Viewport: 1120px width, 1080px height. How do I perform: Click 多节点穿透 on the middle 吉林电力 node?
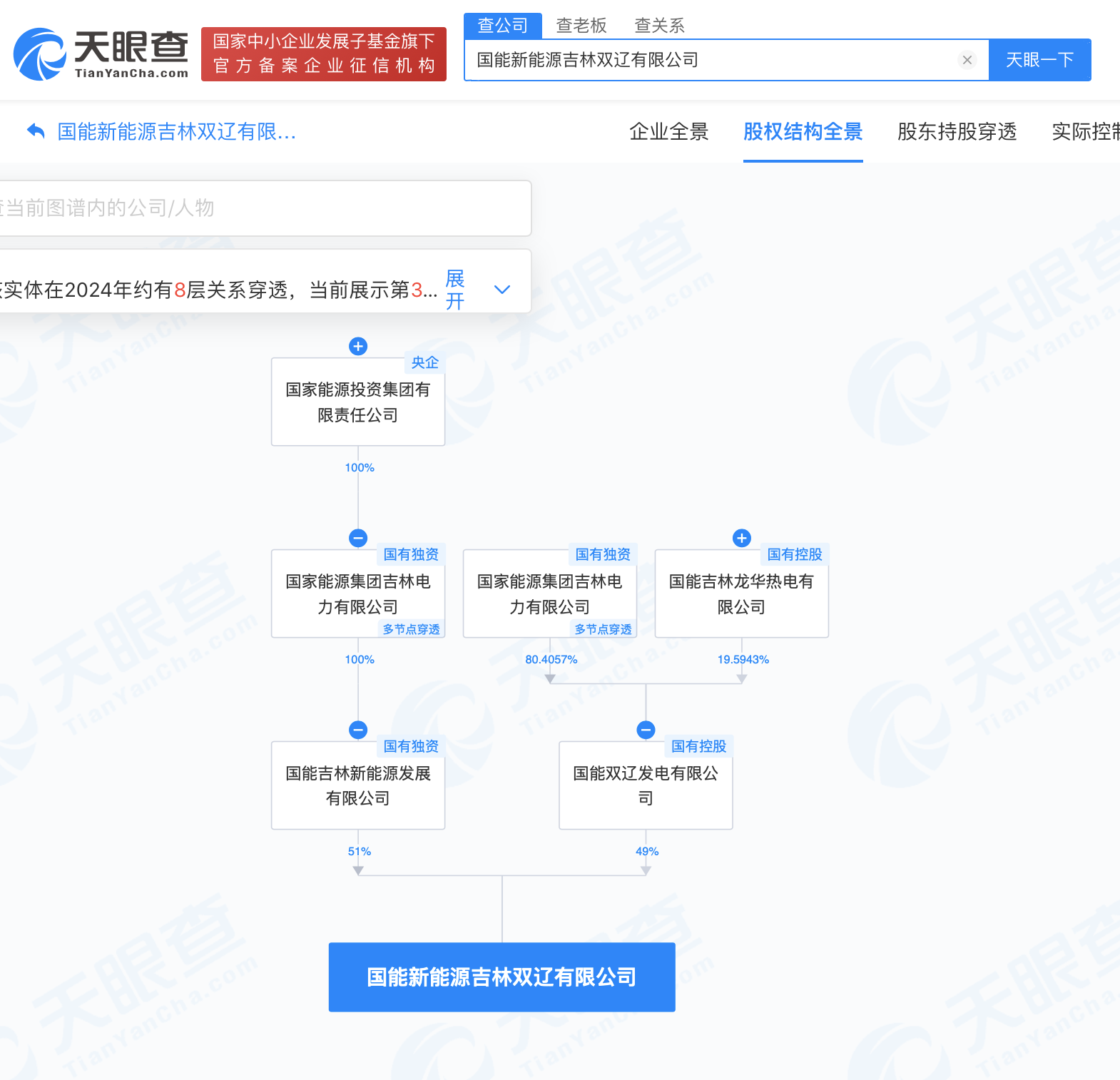pos(604,629)
